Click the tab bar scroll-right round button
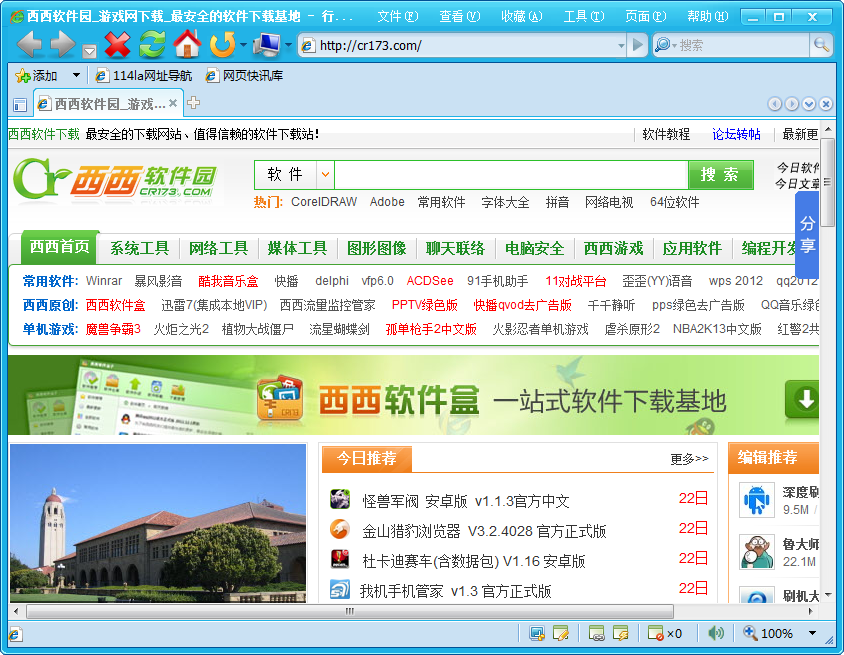The width and height of the screenshot is (844, 655). click(x=792, y=104)
